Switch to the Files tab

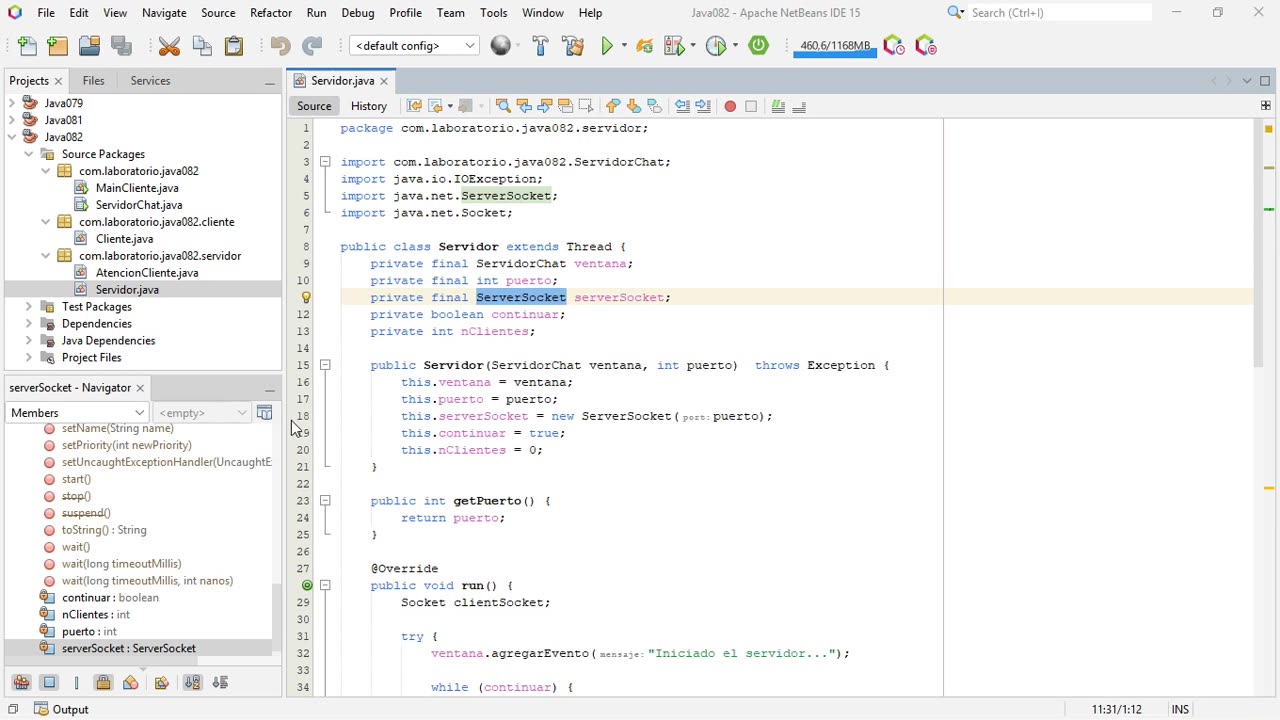pyautogui.click(x=93, y=81)
